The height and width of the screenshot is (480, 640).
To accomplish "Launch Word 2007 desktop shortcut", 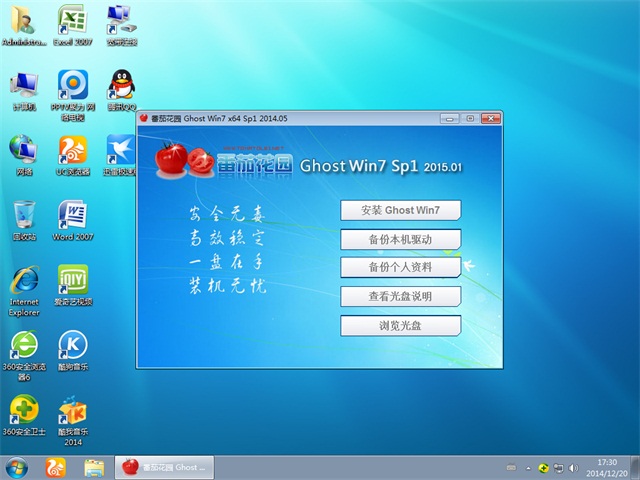I will click(x=72, y=215).
